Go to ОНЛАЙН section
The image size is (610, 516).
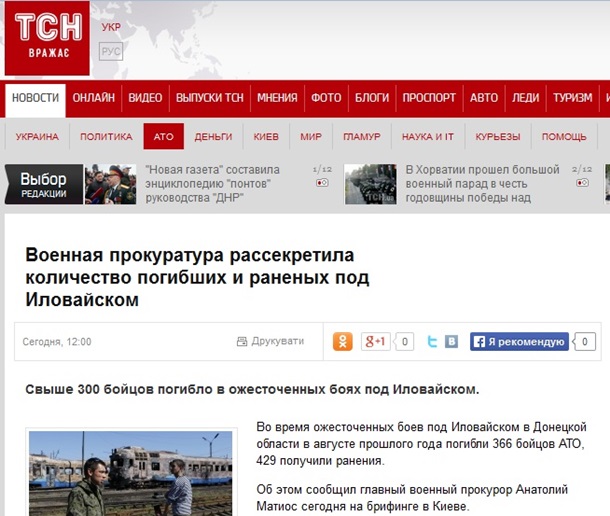[x=93, y=98]
